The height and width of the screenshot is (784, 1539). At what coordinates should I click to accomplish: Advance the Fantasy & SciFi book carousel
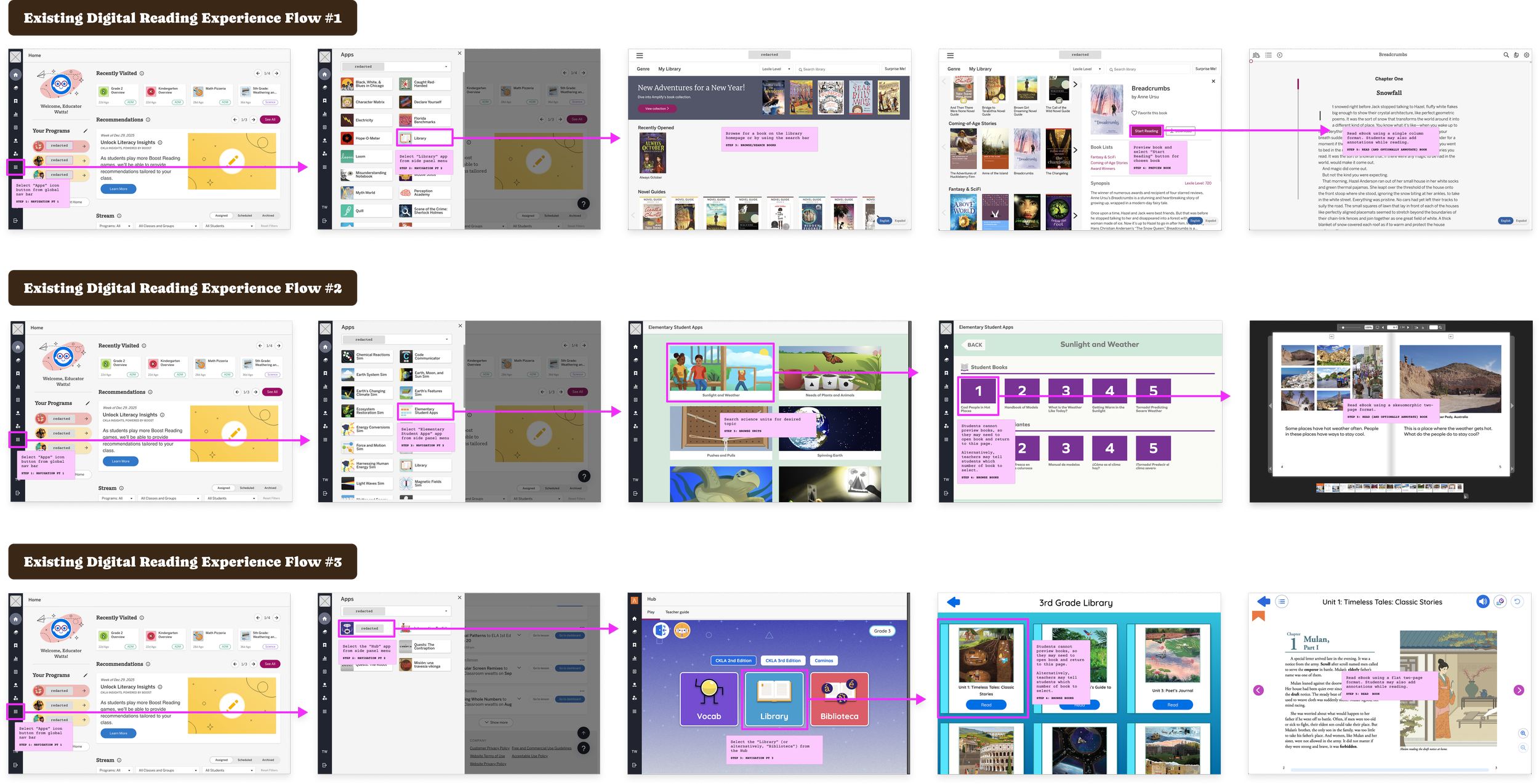(1075, 215)
